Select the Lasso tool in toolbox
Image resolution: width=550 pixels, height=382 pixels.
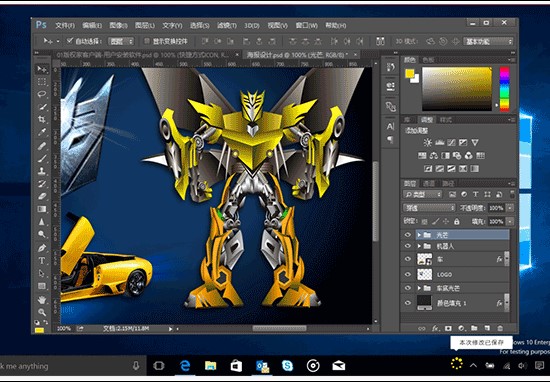pos(42,94)
